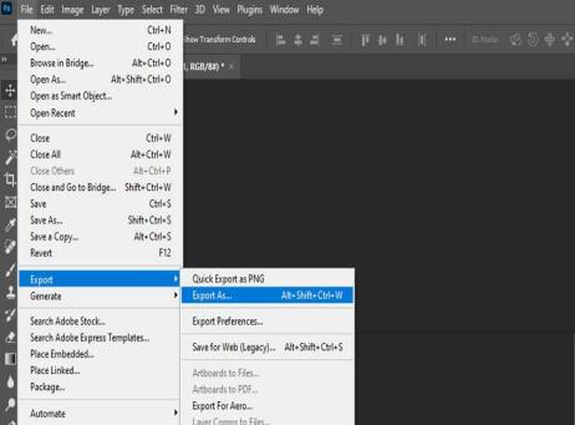
Task: Select the Rectangular Marquee tool
Action: pos(10,112)
